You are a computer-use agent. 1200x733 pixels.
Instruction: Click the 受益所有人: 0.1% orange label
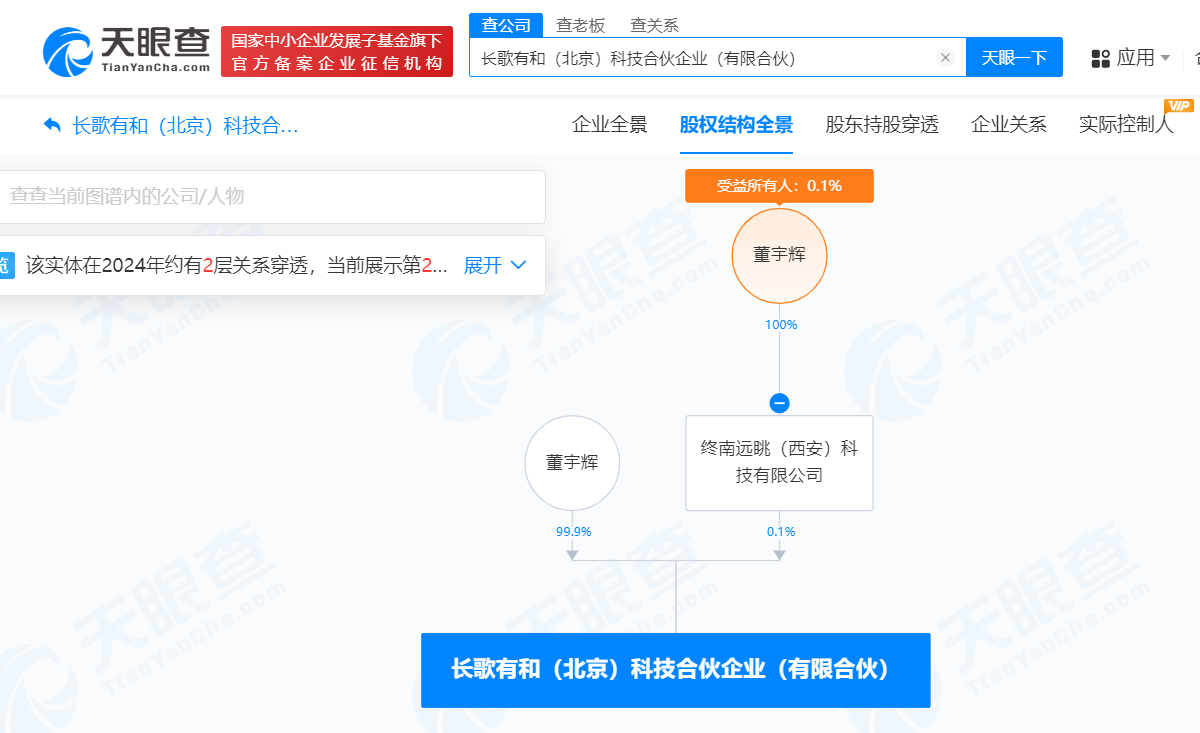[779, 185]
